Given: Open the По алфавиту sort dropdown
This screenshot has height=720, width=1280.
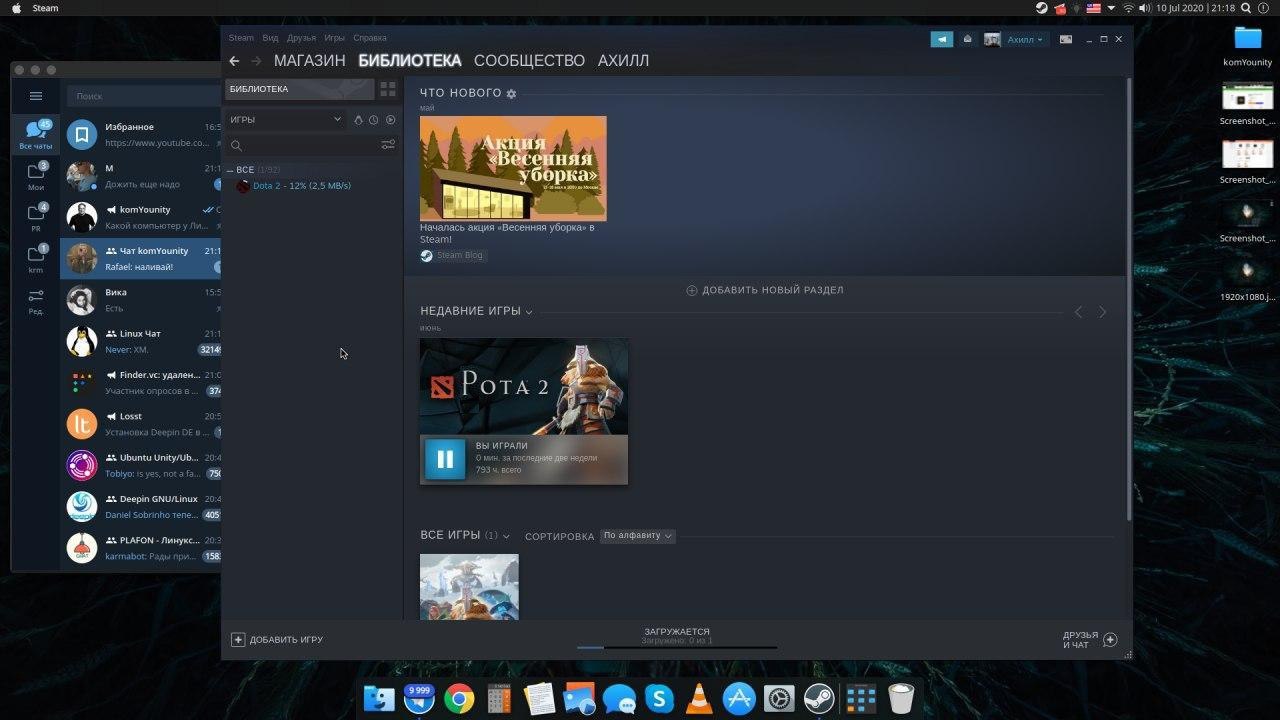Looking at the screenshot, I should 638,536.
